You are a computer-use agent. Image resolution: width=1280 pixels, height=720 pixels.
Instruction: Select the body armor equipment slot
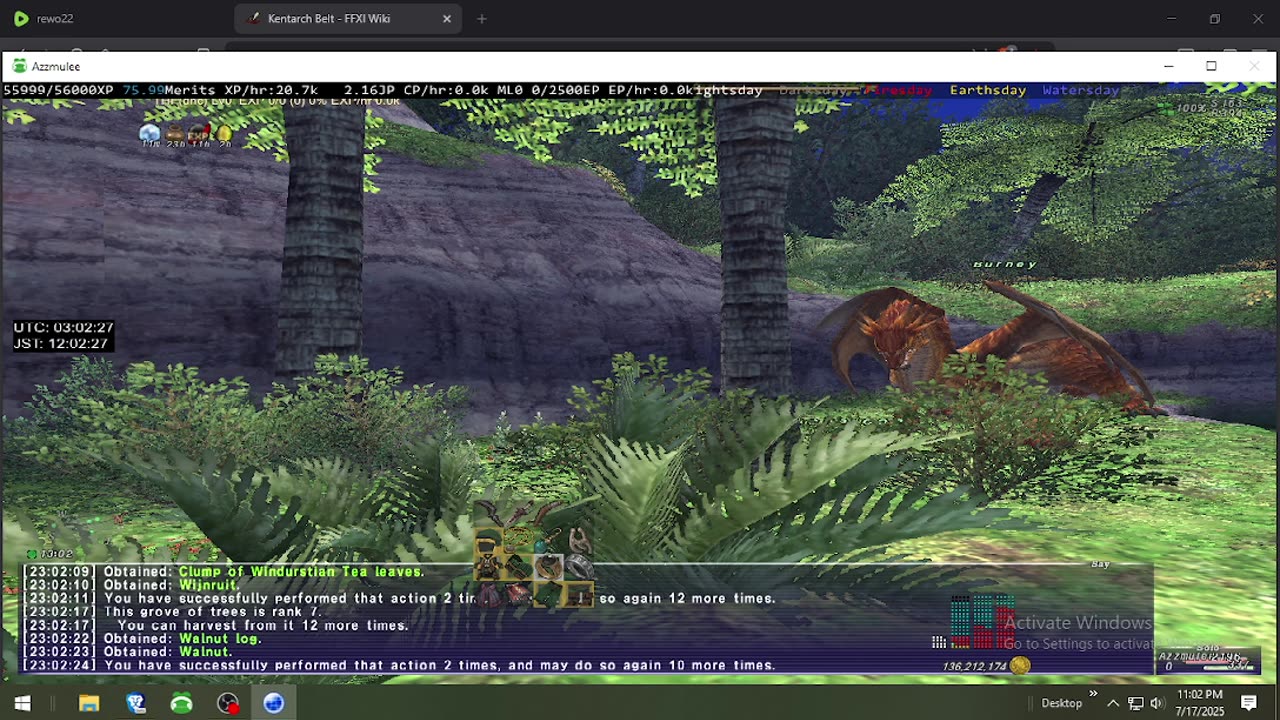(x=488, y=567)
